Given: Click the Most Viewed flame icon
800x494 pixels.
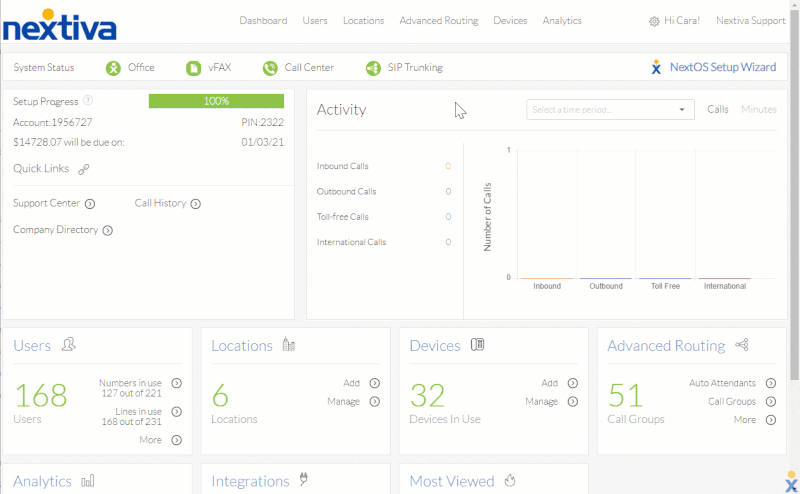Looking at the screenshot, I should coord(510,480).
